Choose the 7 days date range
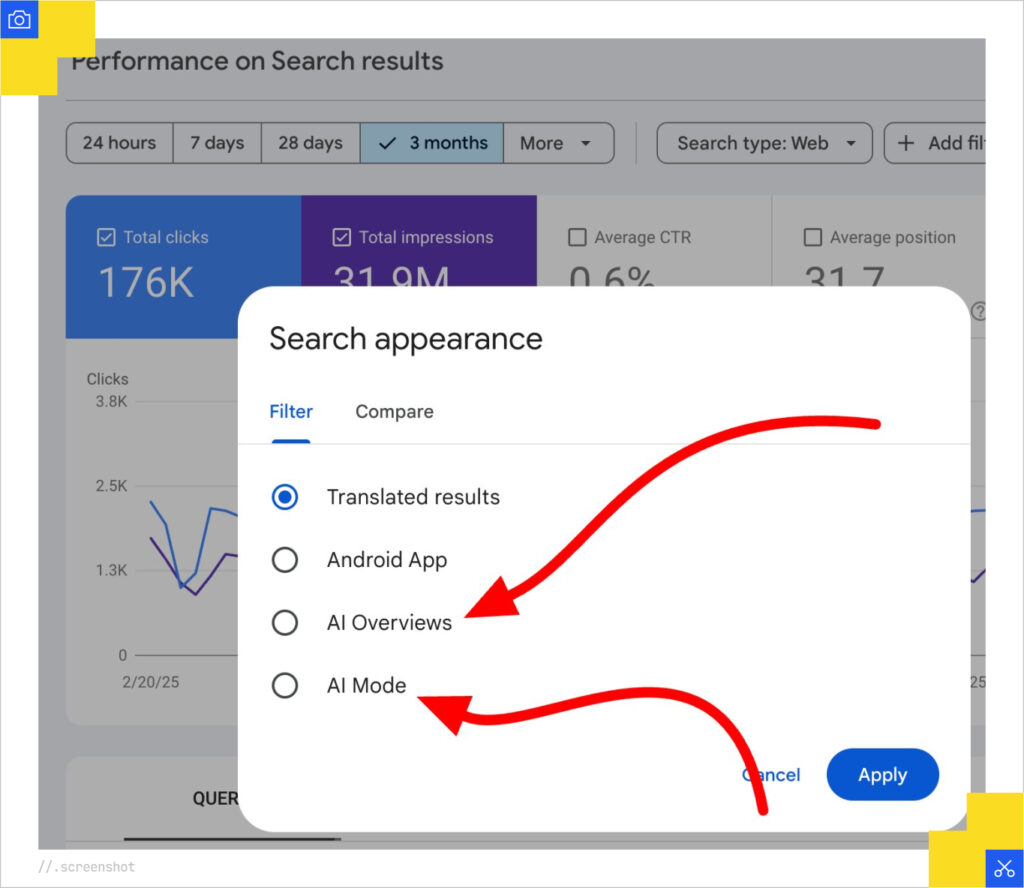 click(x=217, y=143)
